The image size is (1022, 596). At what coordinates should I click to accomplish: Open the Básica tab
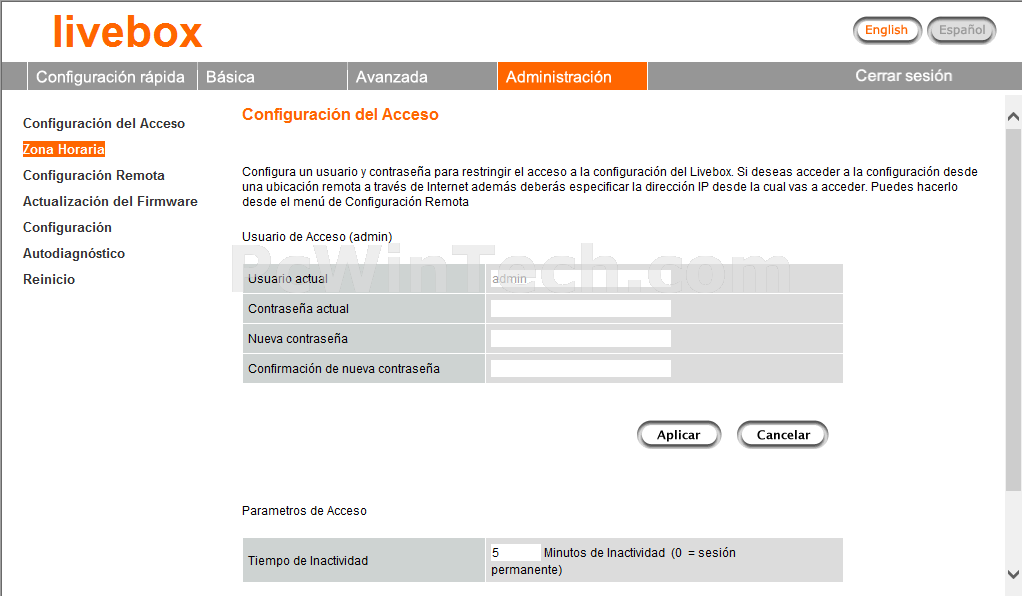tap(272, 76)
